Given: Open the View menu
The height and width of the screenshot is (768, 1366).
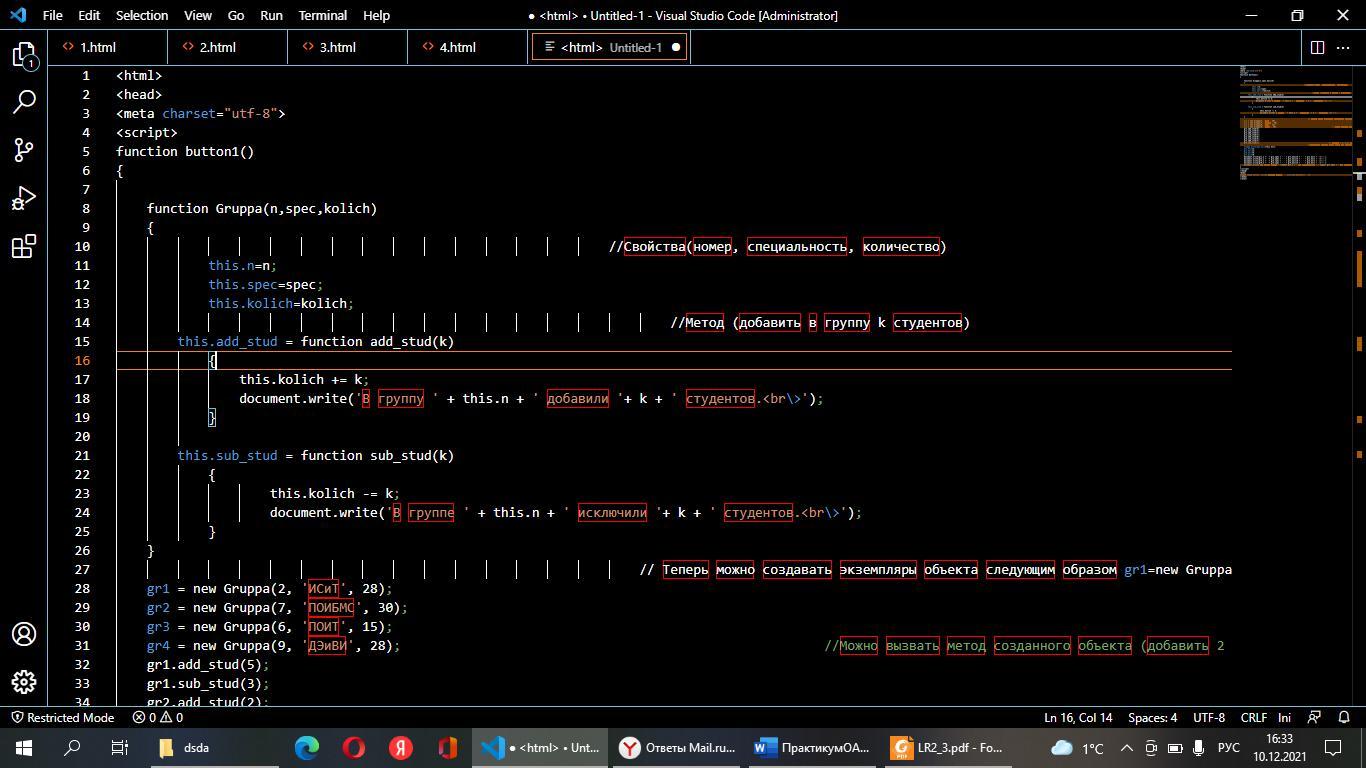Looking at the screenshot, I should [x=198, y=15].
